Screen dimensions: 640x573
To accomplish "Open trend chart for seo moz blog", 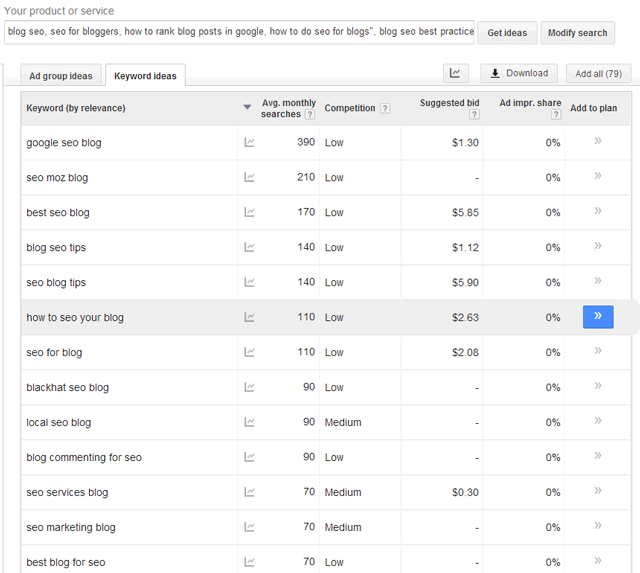I will pyautogui.click(x=249, y=177).
